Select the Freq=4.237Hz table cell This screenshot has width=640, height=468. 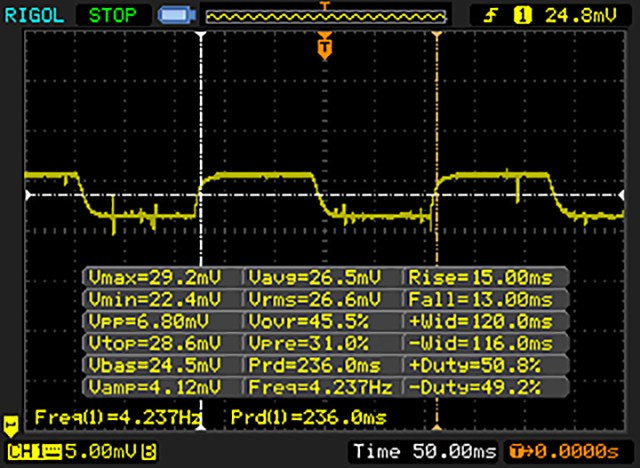[x=320, y=386]
